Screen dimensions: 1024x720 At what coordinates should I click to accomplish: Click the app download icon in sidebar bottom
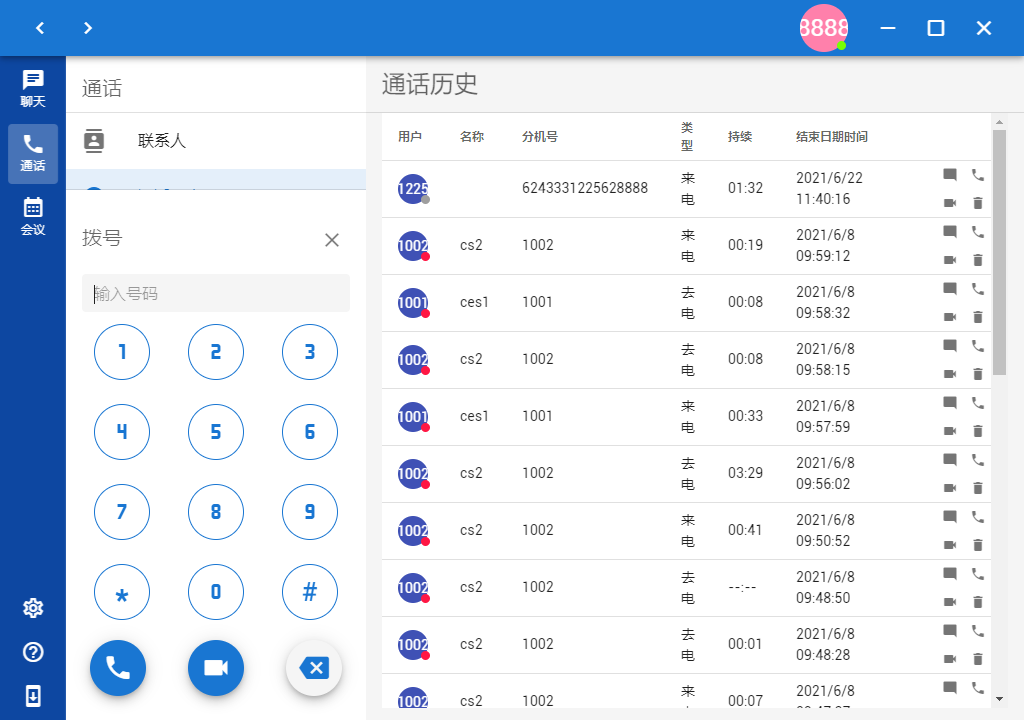[x=33, y=696]
